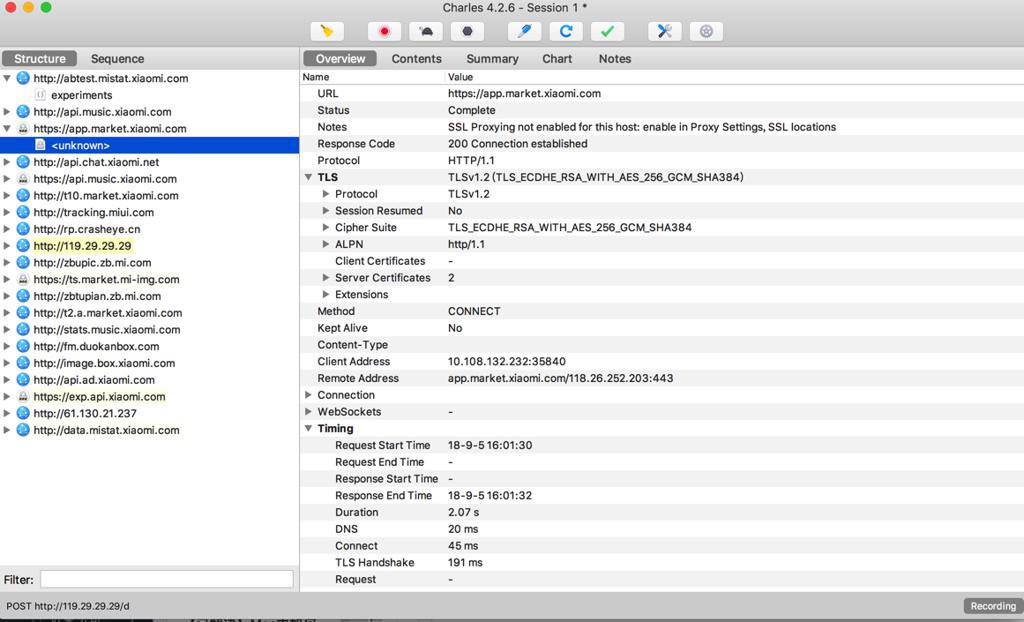Image resolution: width=1024 pixels, height=622 pixels.
Task: Expand the Connection section
Action: pos(308,395)
